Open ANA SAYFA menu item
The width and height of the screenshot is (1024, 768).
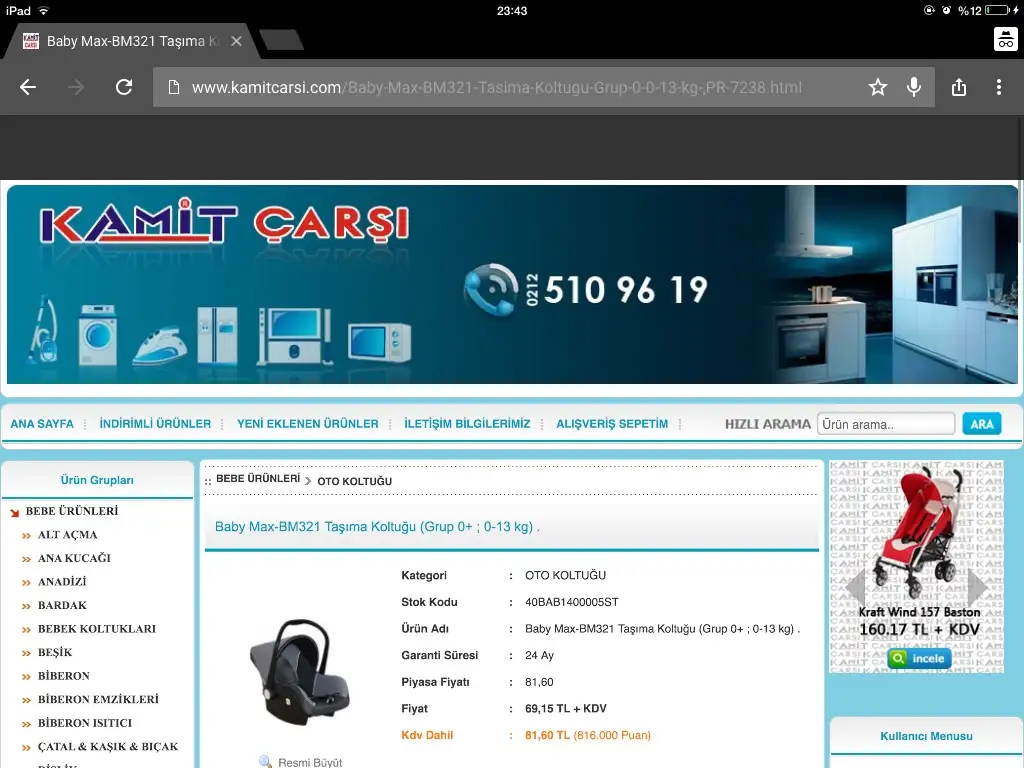tap(42, 424)
